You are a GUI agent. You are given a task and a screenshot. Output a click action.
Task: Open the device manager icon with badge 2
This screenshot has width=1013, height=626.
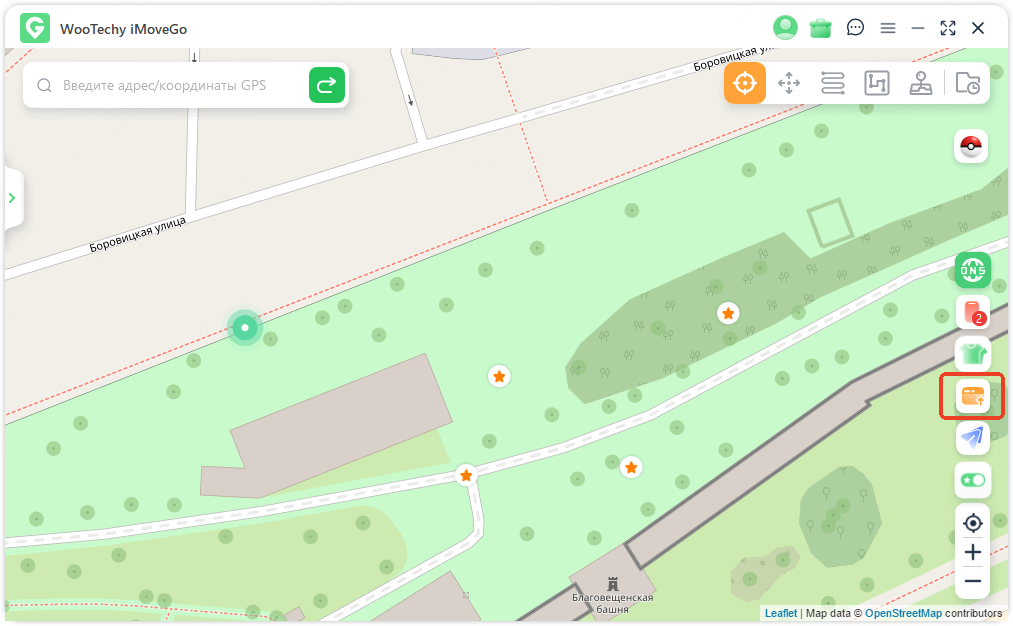pos(973,312)
